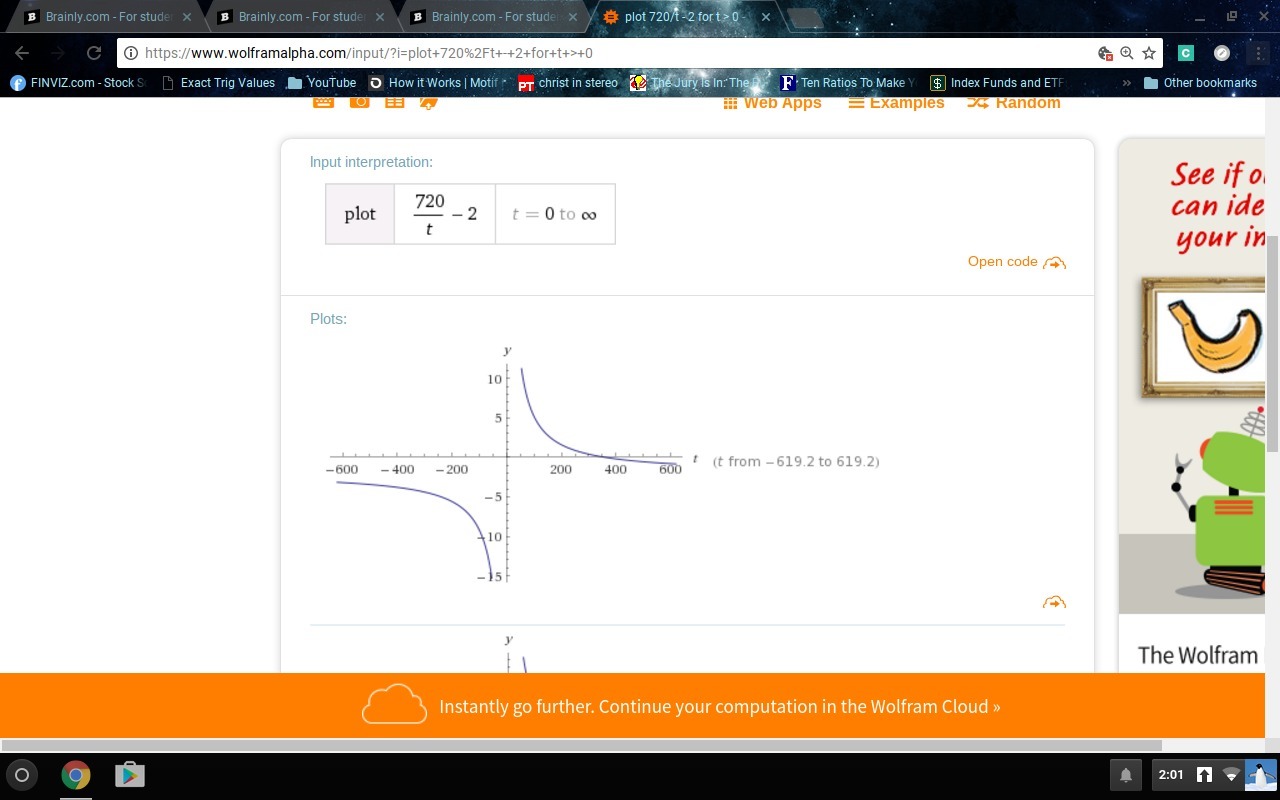The width and height of the screenshot is (1280, 800).
Task: Open the ChromeOS launcher circle
Action: click(22, 774)
